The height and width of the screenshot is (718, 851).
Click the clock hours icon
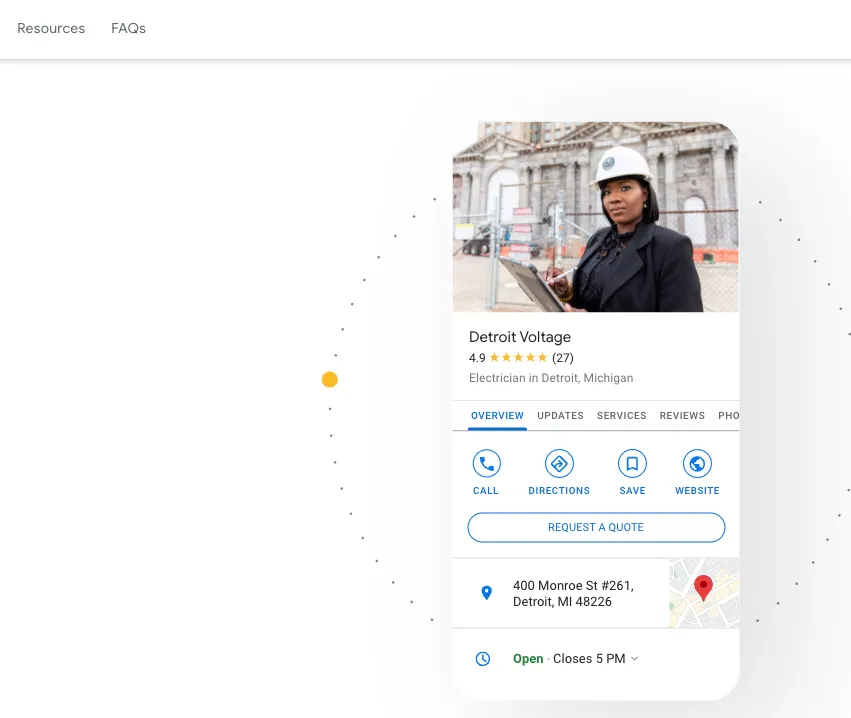point(482,659)
